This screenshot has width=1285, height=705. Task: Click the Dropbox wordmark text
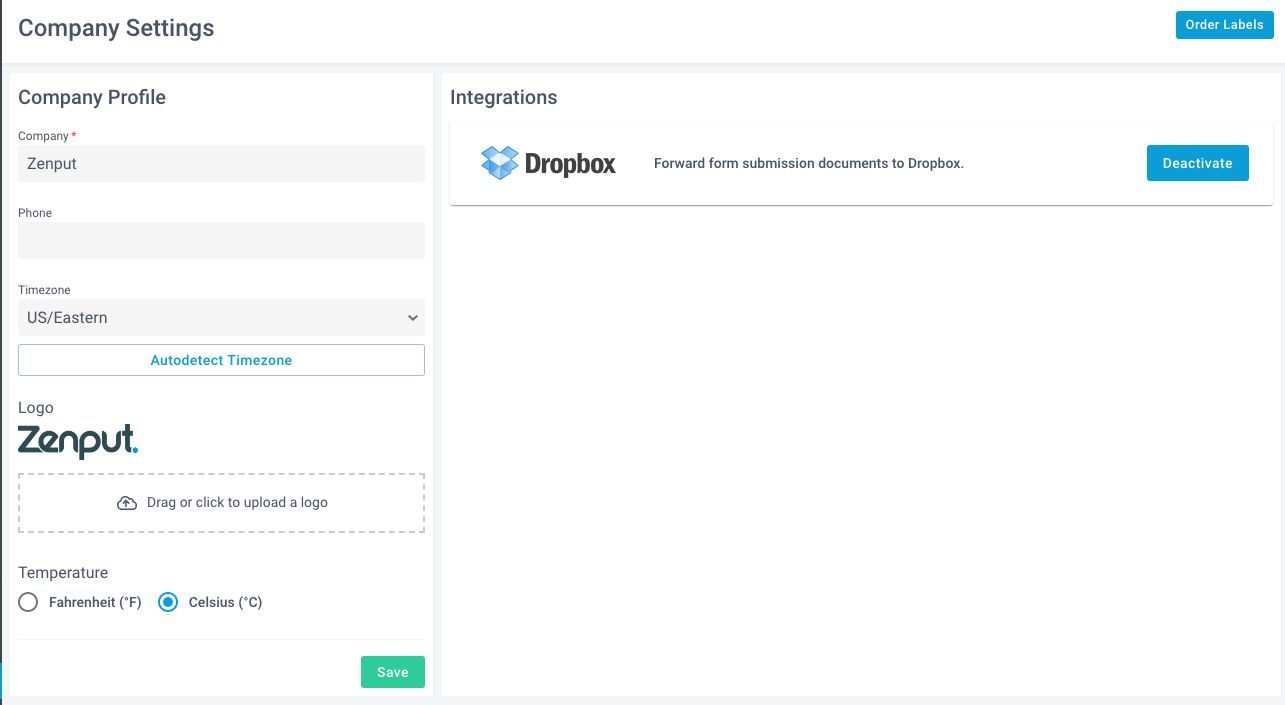(570, 164)
